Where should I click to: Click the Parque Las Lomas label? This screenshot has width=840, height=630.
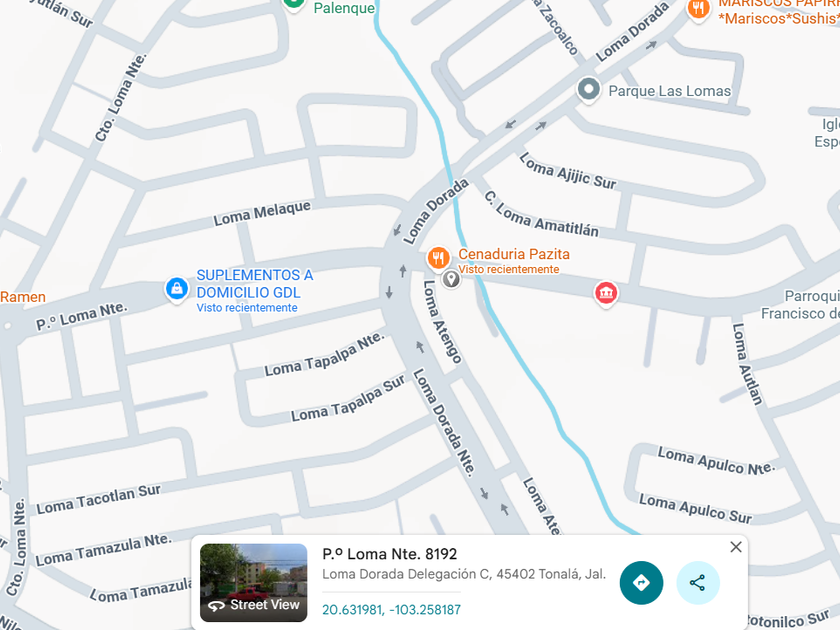click(x=670, y=91)
